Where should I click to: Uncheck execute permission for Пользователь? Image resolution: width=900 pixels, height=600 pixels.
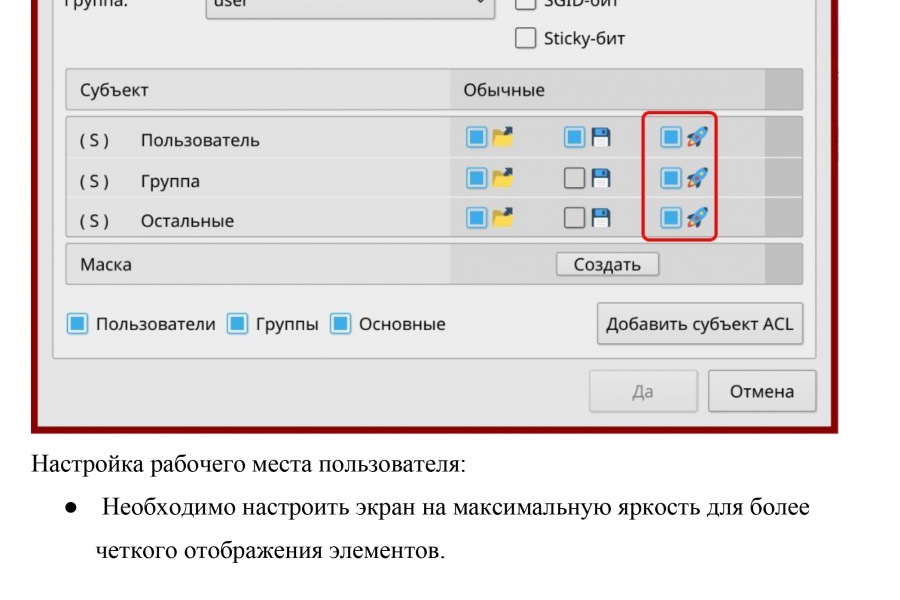(x=670, y=137)
